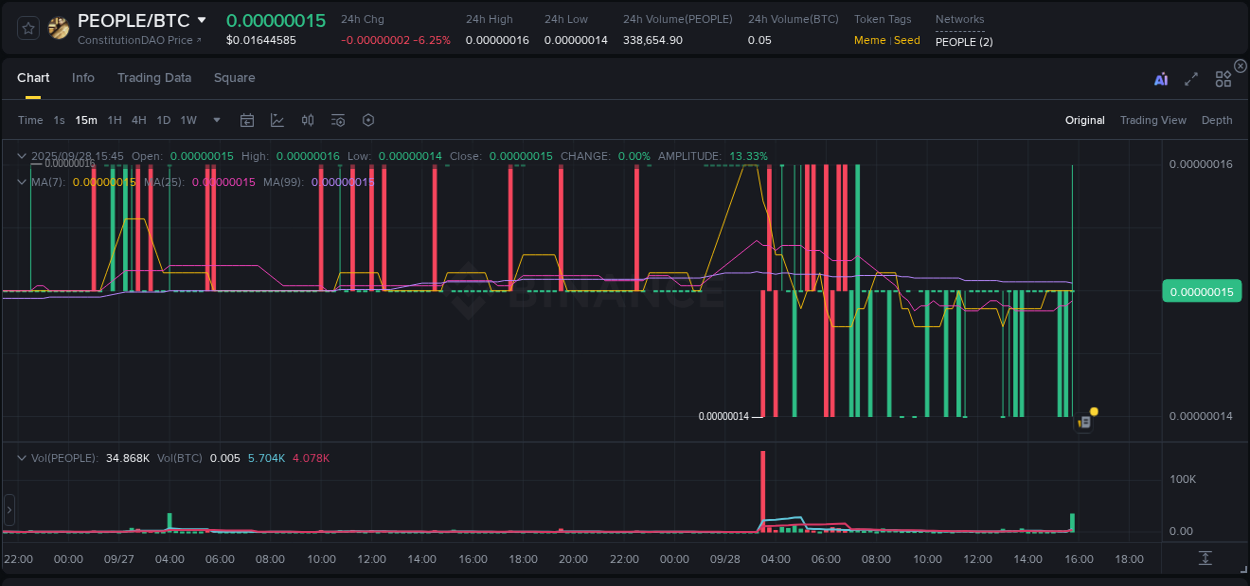
Task: Collapse the main candlestick chart panel
Action: click(x=21, y=156)
